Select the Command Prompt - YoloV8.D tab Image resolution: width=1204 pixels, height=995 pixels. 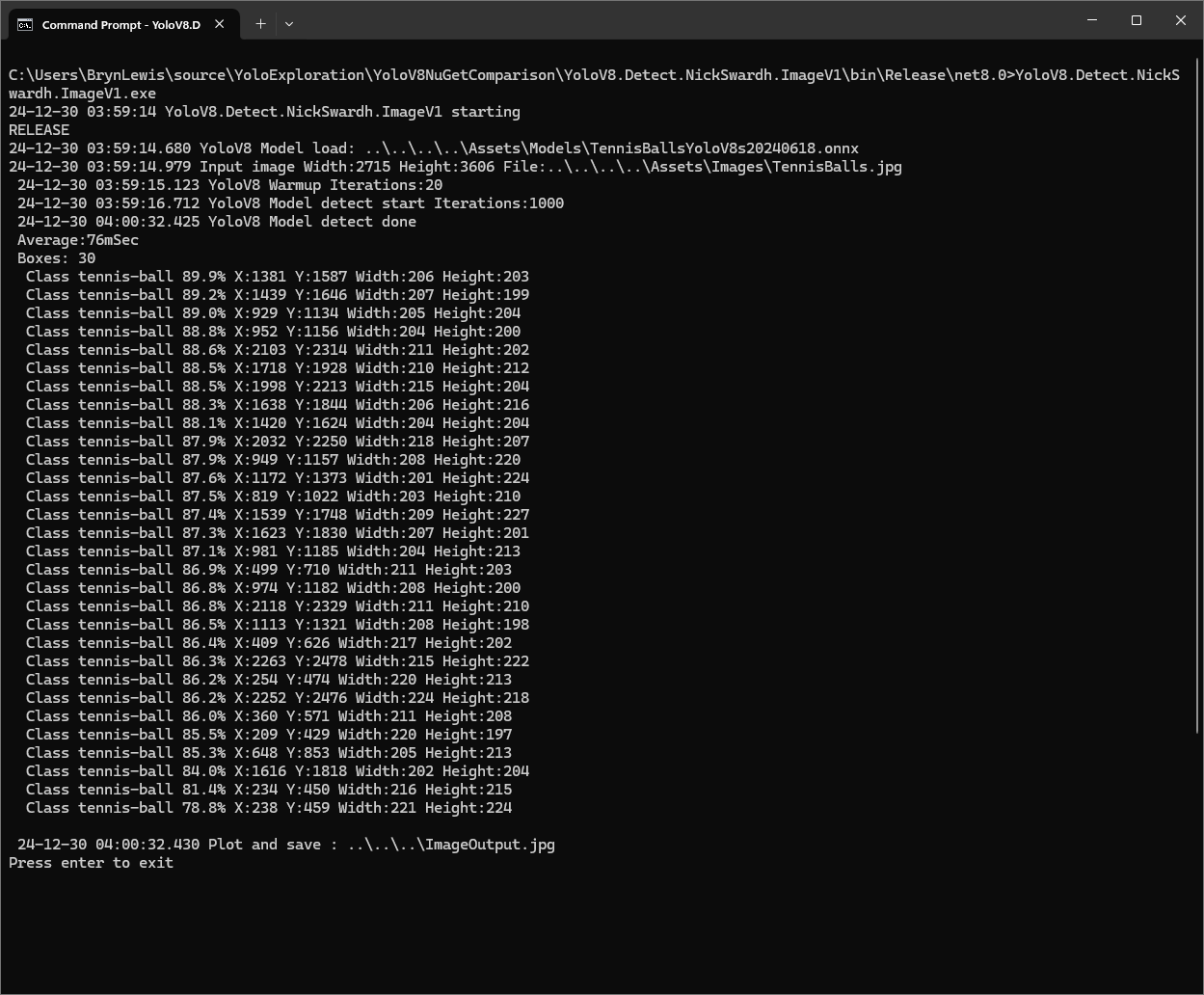(x=120, y=24)
